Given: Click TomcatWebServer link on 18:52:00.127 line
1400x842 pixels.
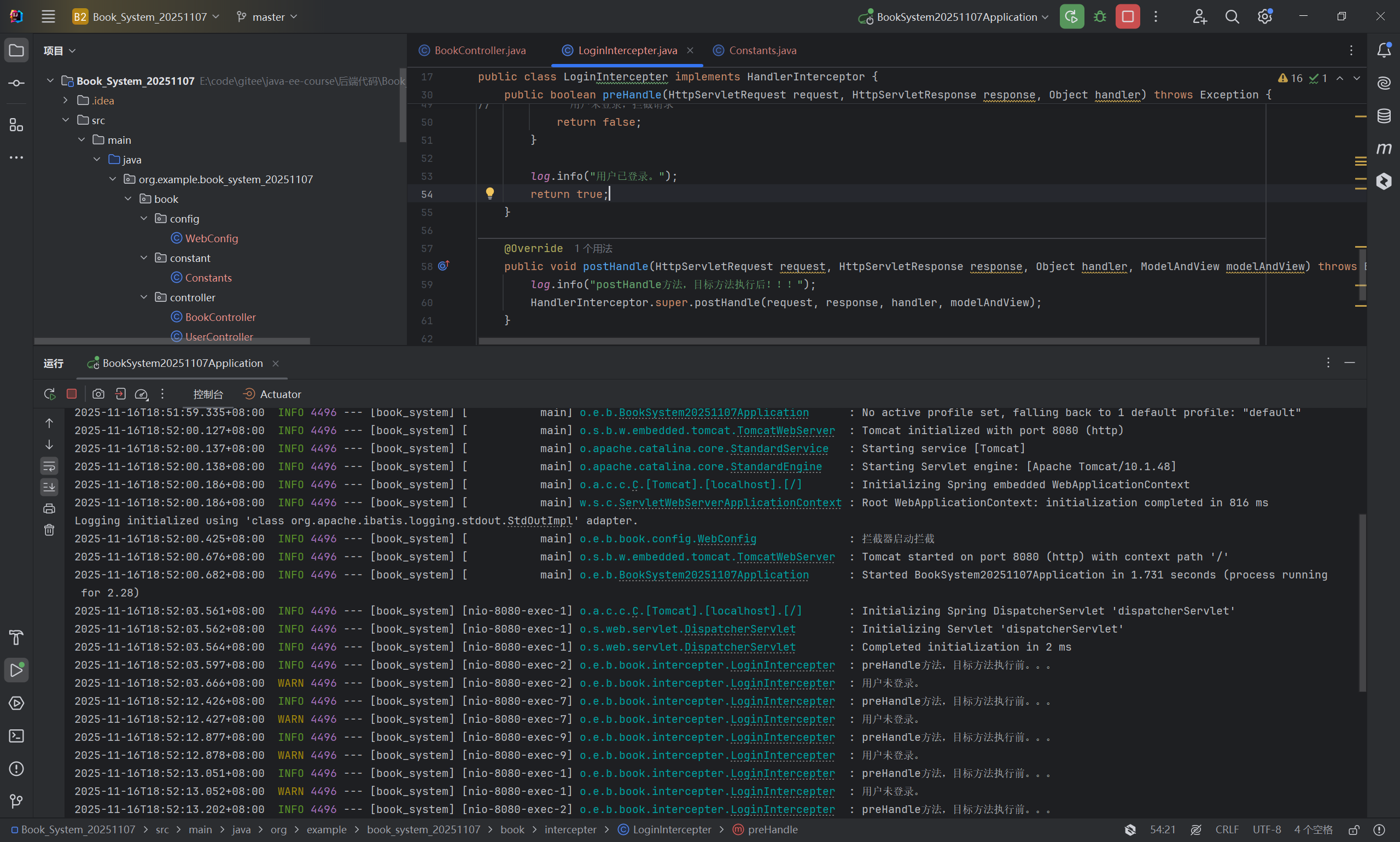Looking at the screenshot, I should coord(786,431).
